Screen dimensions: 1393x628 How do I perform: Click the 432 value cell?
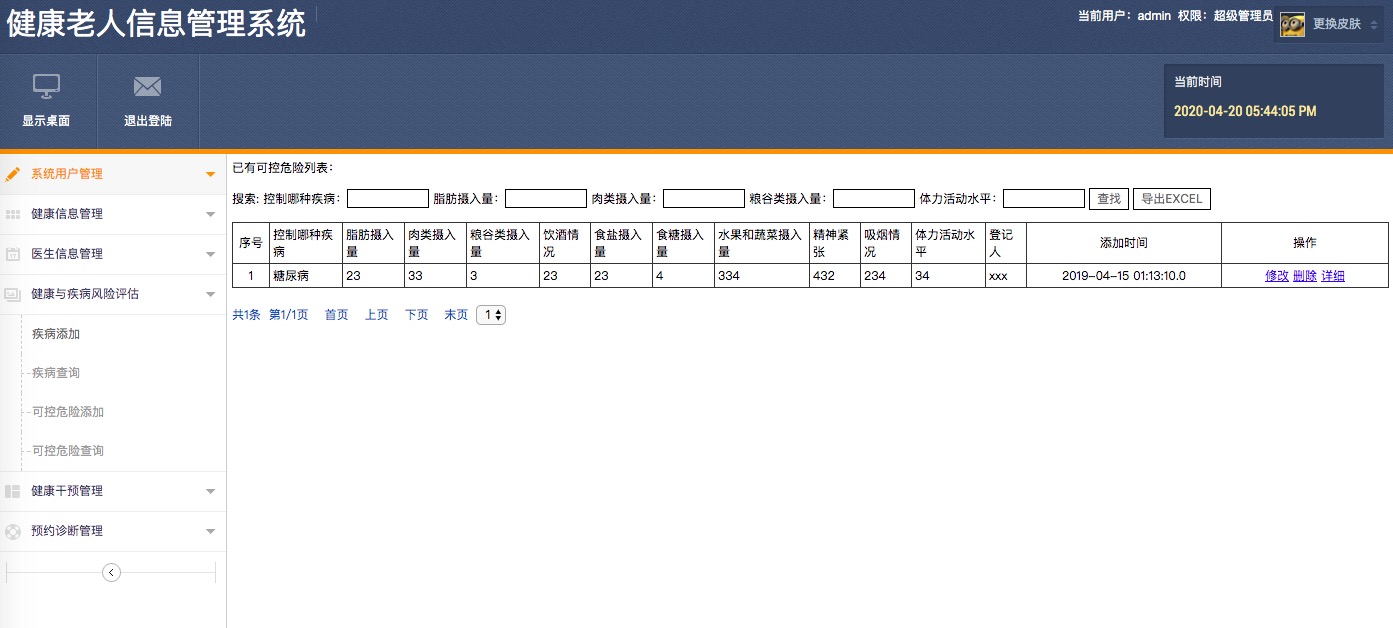pyautogui.click(x=835, y=276)
